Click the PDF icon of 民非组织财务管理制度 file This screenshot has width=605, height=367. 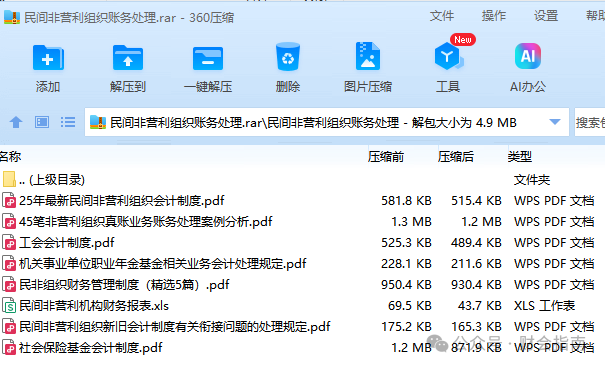(x=9, y=285)
